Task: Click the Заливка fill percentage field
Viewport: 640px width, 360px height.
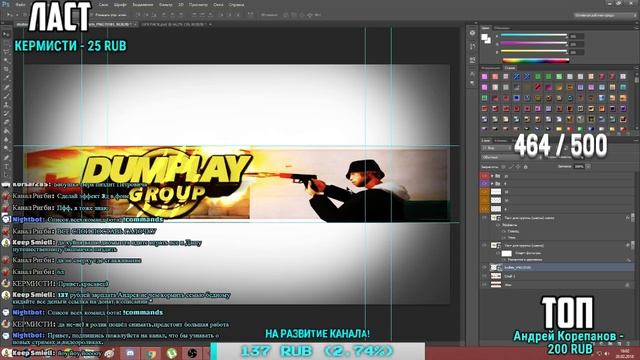Action: click(x=580, y=167)
